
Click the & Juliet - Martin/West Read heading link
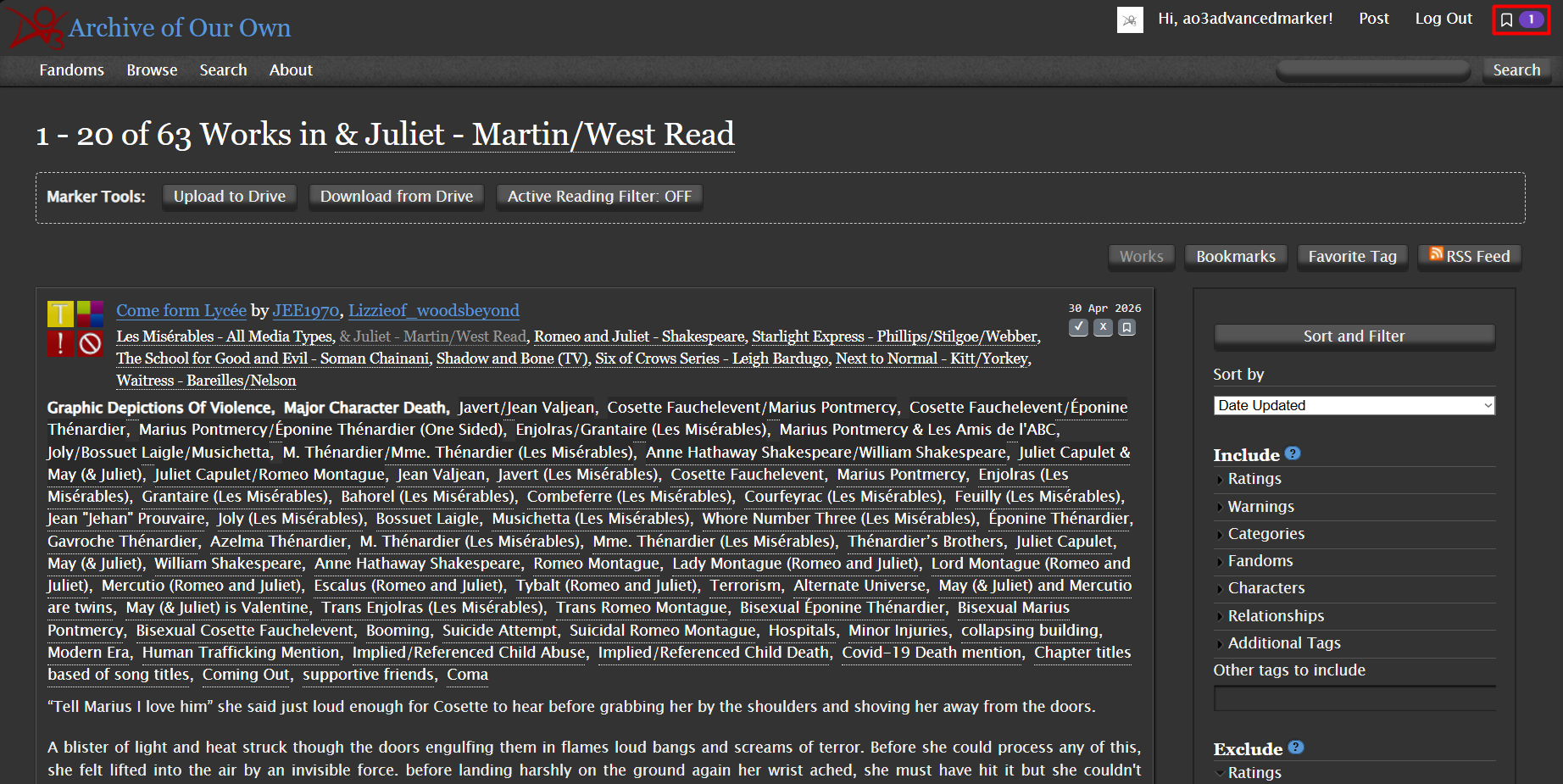click(x=535, y=135)
